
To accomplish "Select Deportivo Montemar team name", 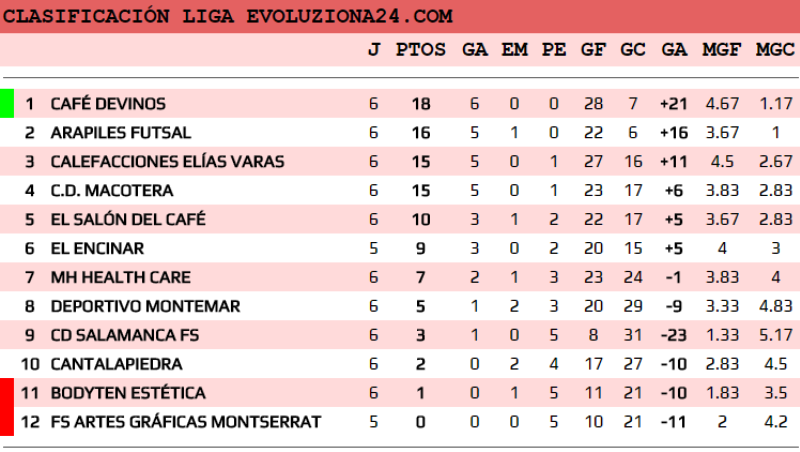I will pos(131,306).
